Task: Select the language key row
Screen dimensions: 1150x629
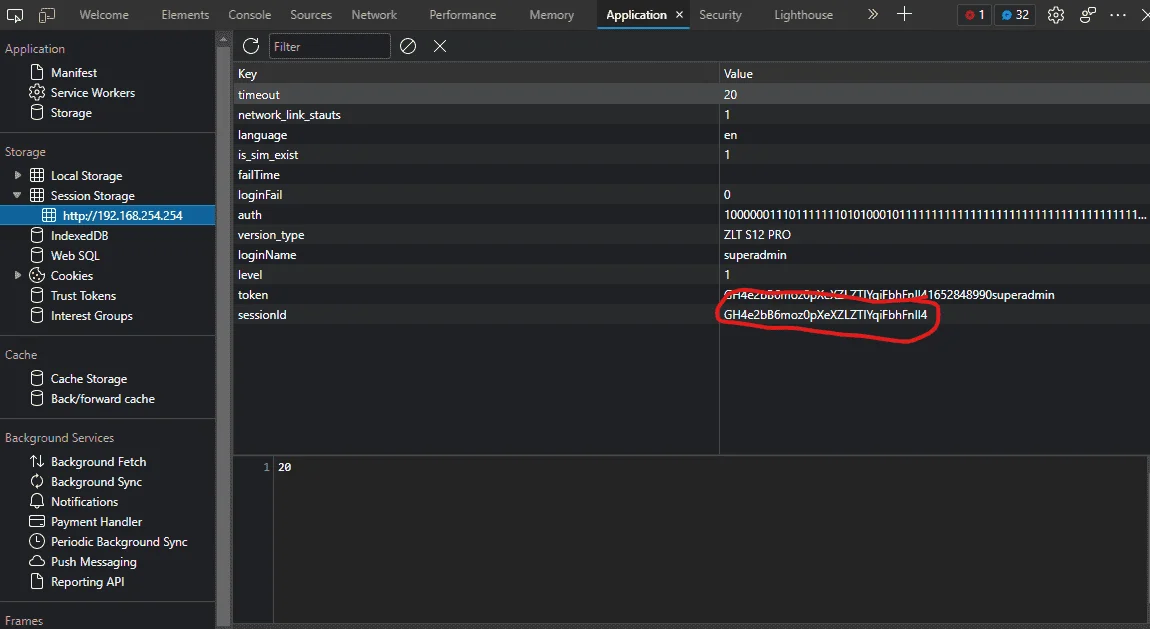Action: 692,135
